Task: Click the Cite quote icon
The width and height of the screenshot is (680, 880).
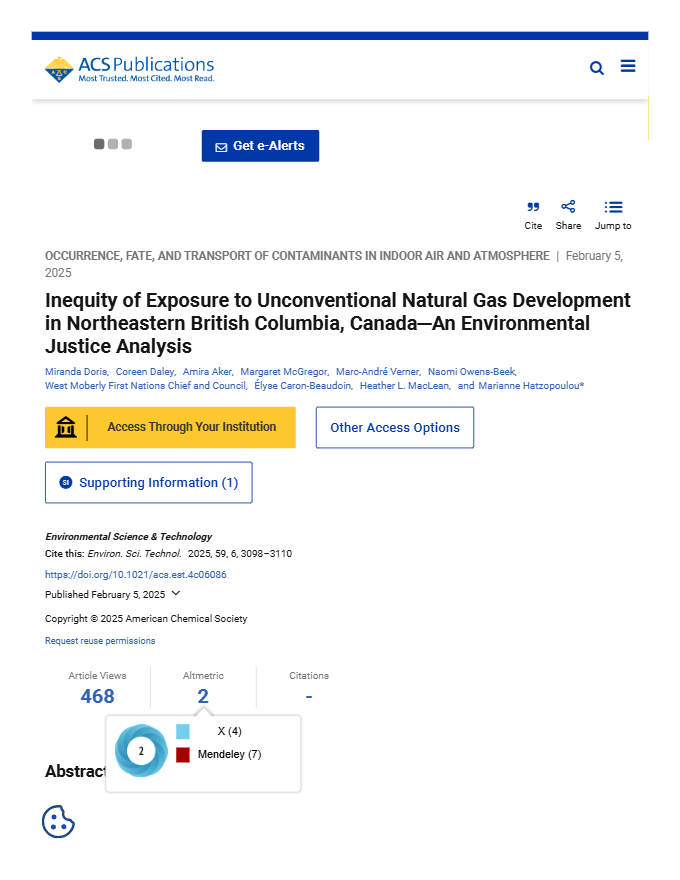Action: (533, 207)
